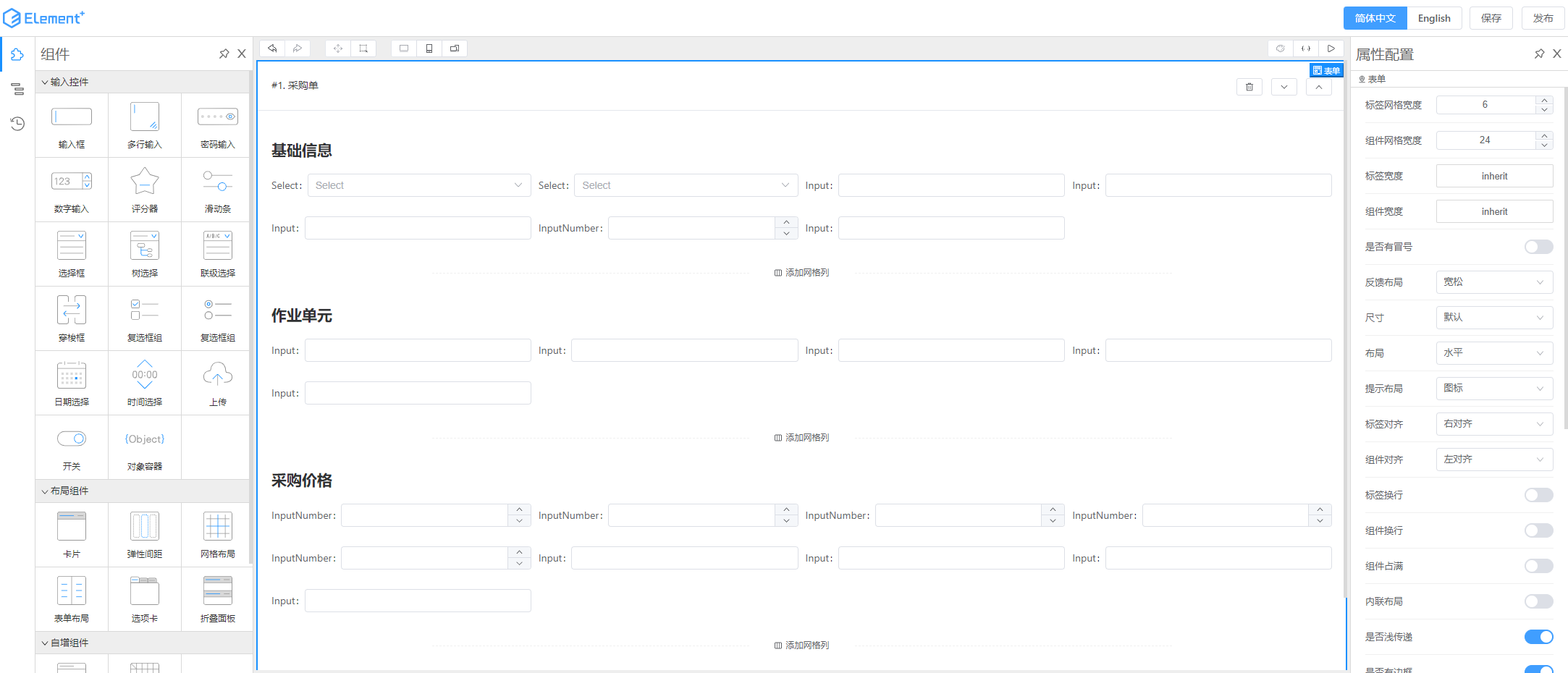Open the history sidebar icon
The height and width of the screenshot is (673, 1568).
(x=17, y=124)
